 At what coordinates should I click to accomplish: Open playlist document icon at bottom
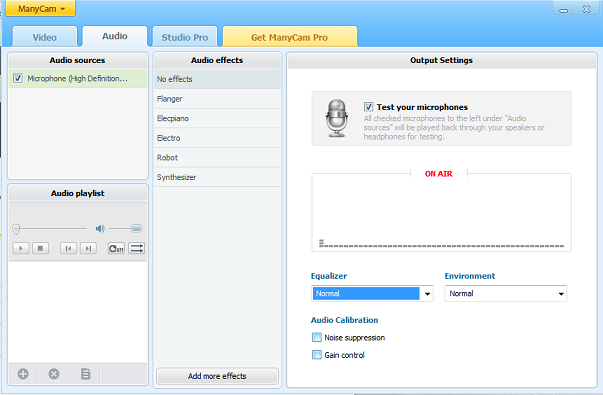(85, 374)
